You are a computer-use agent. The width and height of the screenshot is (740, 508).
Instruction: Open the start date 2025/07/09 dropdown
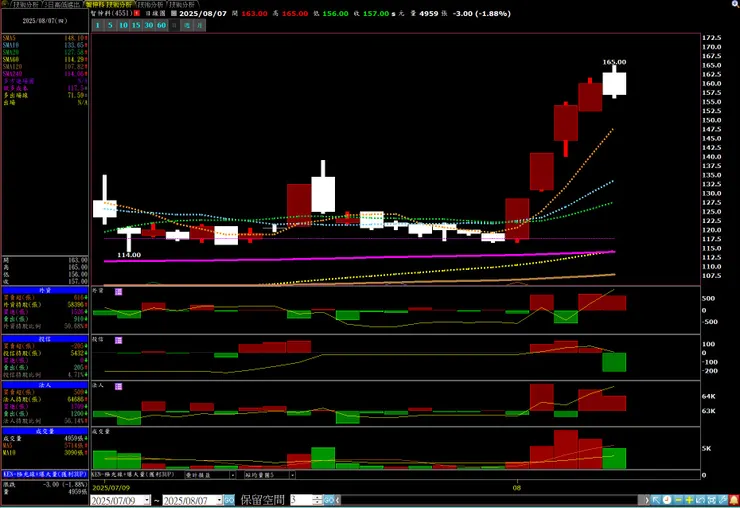147,500
